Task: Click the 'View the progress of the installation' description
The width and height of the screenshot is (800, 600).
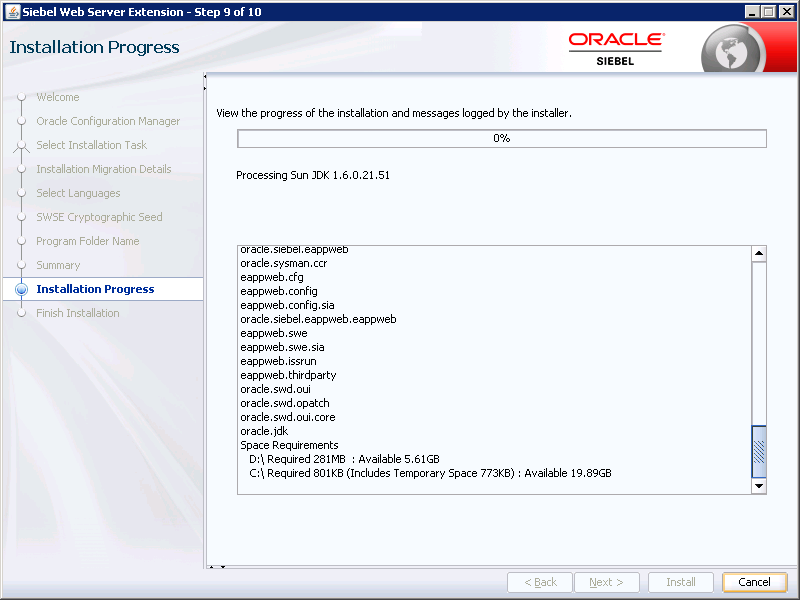Action: click(x=394, y=113)
